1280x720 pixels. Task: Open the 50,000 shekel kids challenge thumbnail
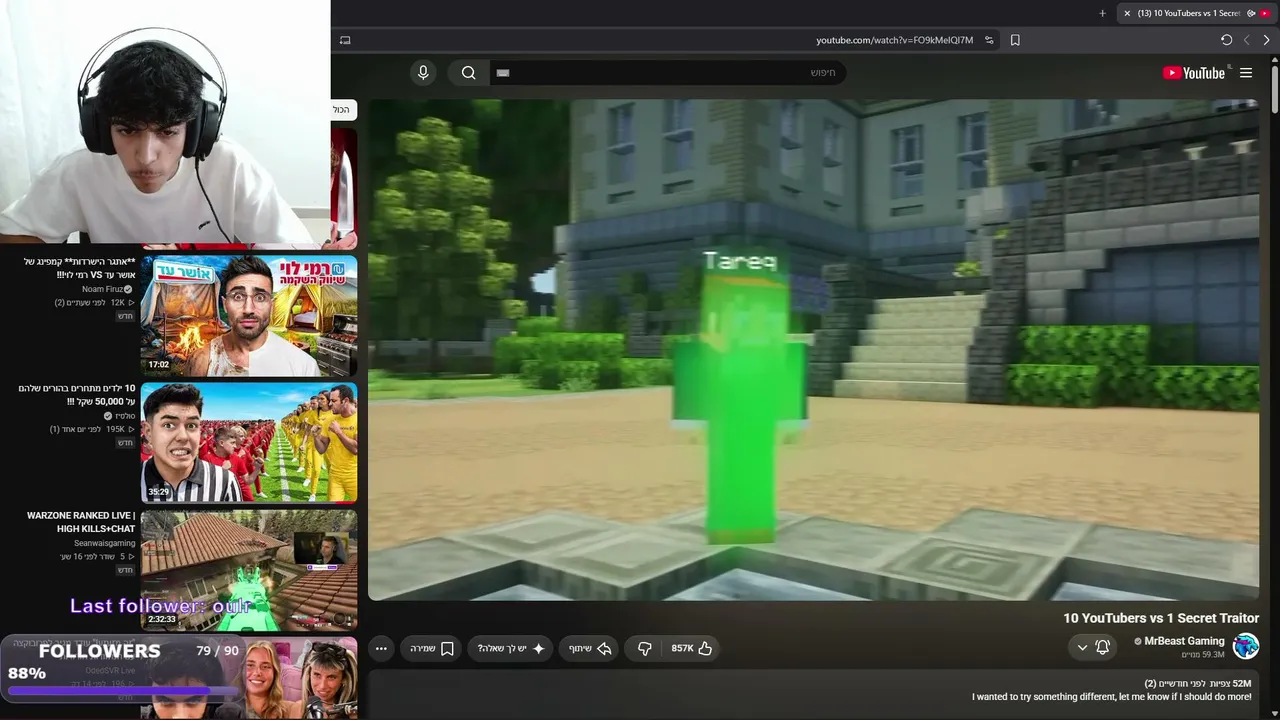point(249,442)
